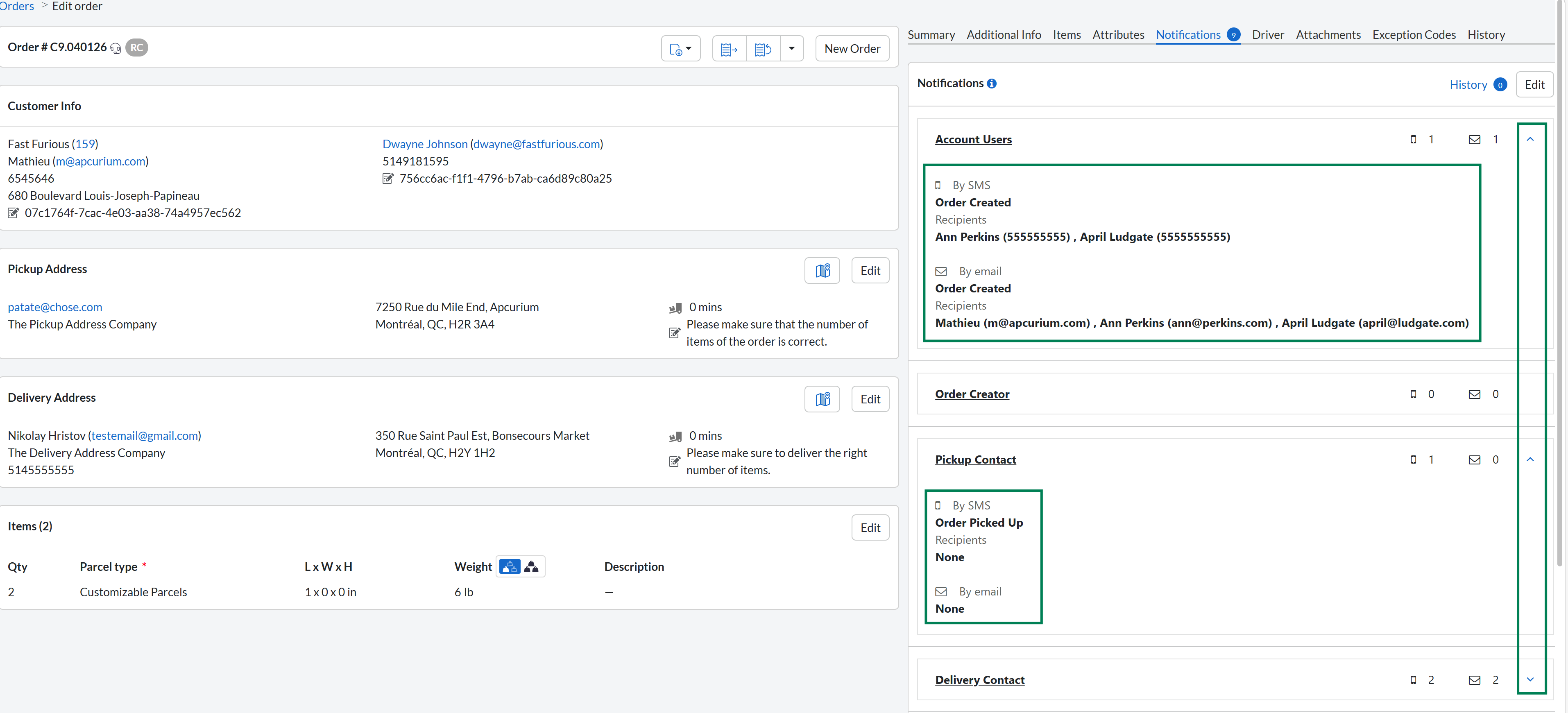Screen dimensions: 1568x713
Task: Click the info icon beside the Notifications heading
Action: pos(992,84)
